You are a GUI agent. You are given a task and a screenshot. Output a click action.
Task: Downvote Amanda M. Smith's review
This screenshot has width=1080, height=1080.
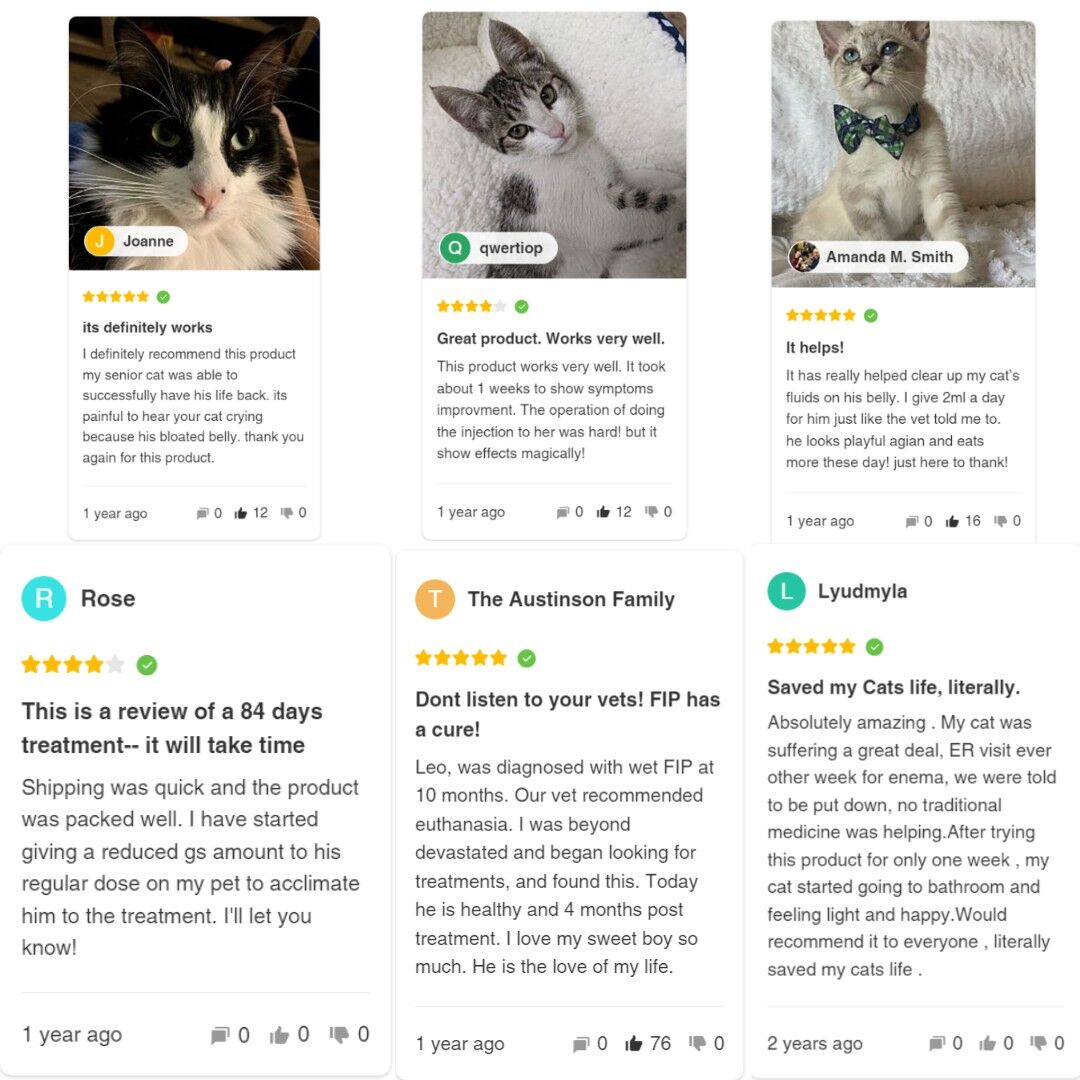(x=1000, y=521)
